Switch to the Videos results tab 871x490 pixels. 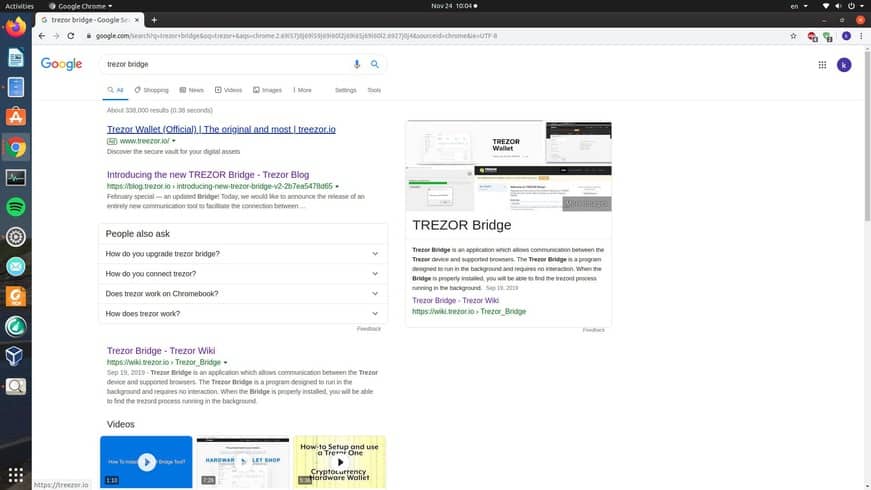(228, 90)
